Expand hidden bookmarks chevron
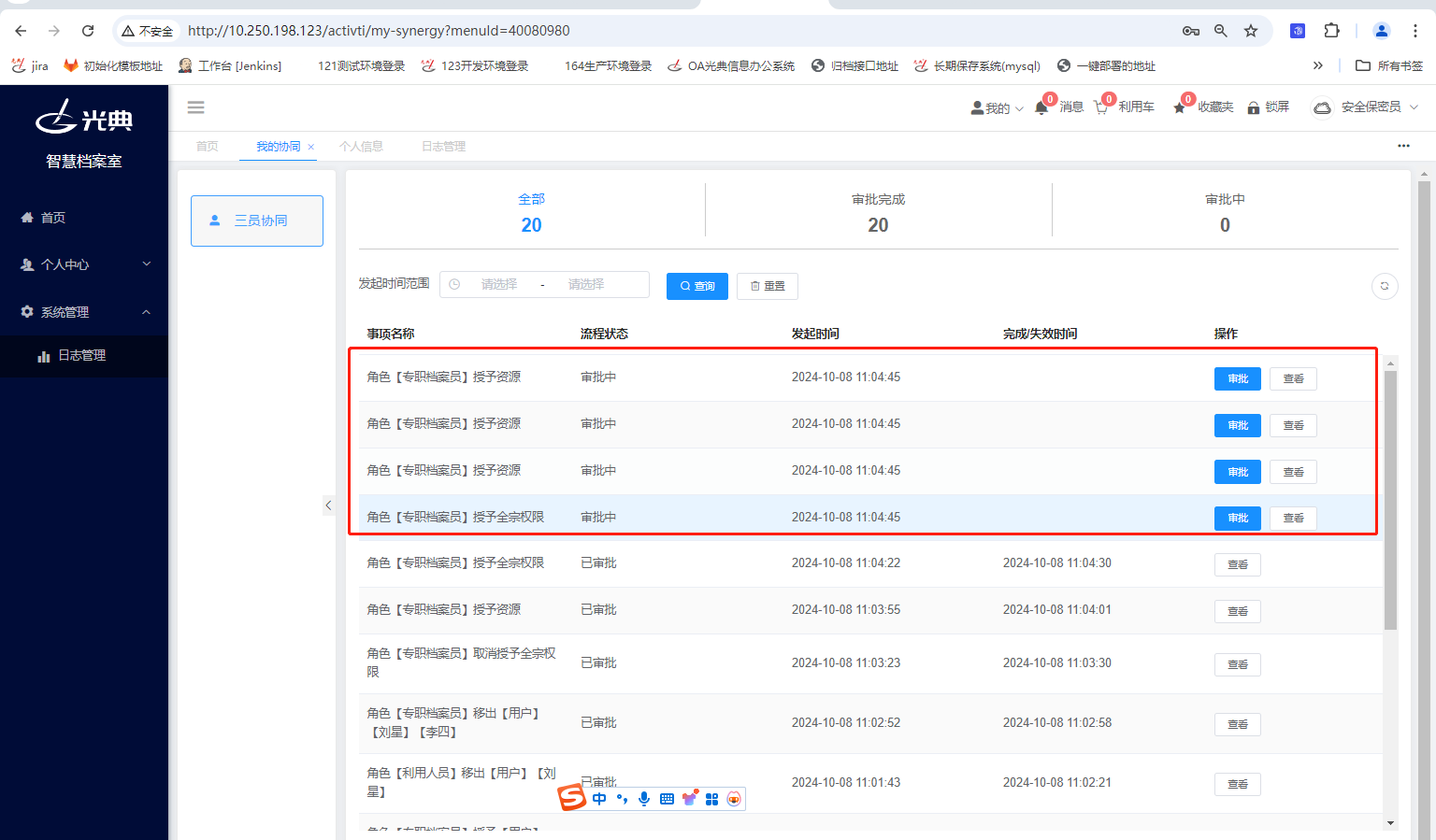 point(1318,65)
